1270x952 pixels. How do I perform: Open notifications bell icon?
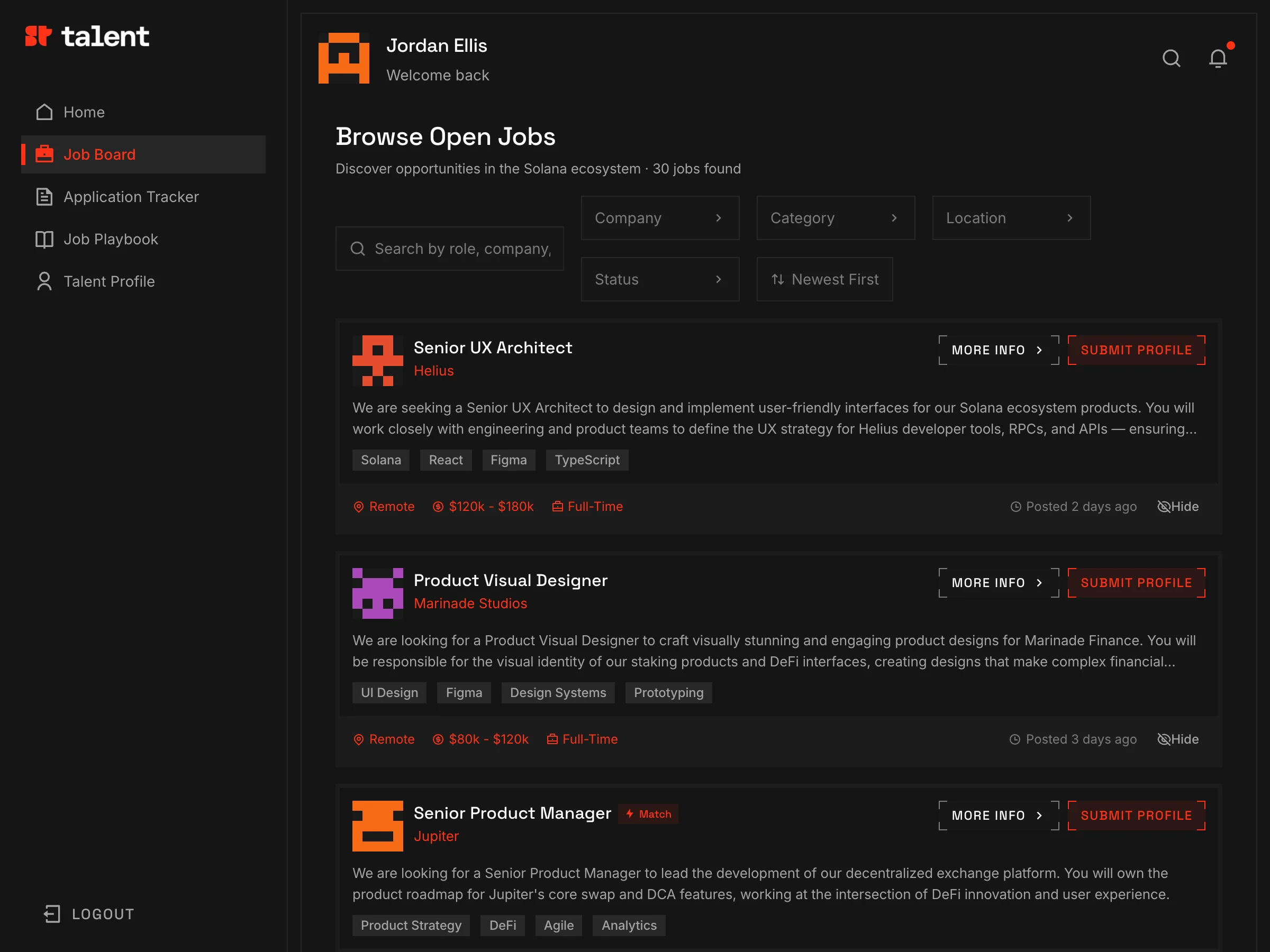1218,59
